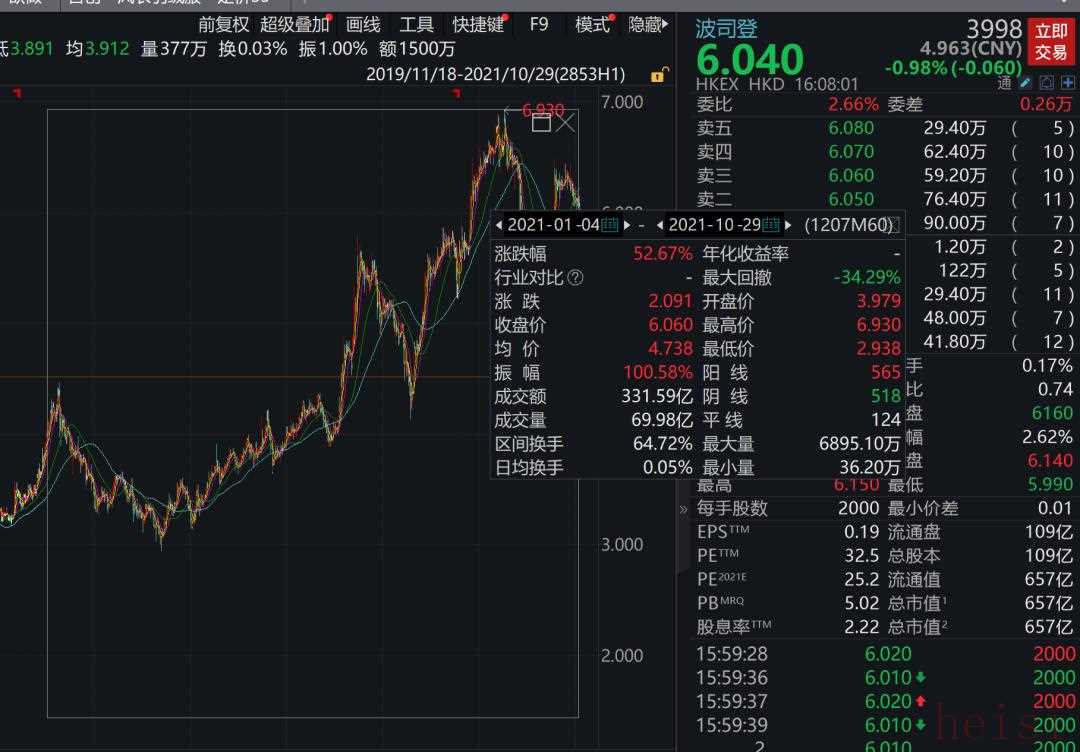The image size is (1080, 752).
Task: Open the 画线 drawing menu
Action: coord(363,25)
